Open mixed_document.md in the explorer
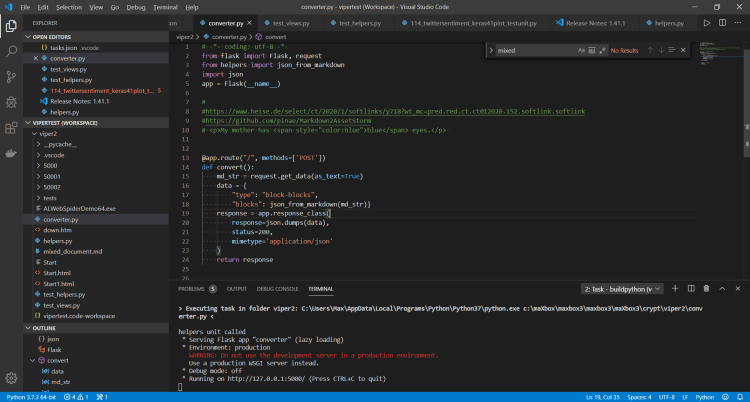 (73, 252)
